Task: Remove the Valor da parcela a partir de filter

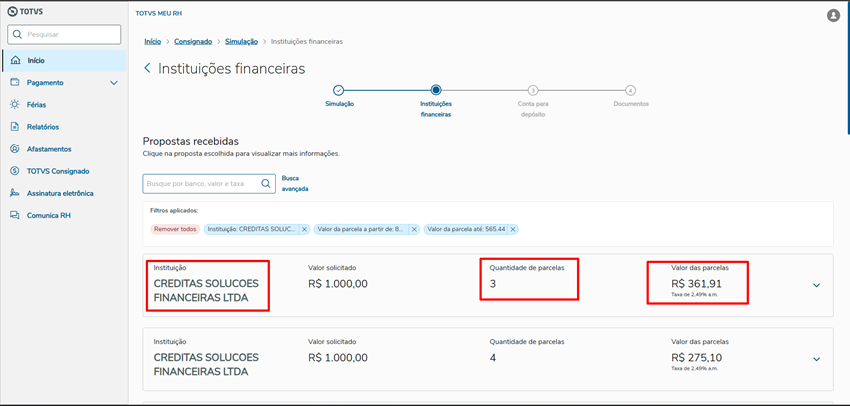Action: [x=414, y=229]
